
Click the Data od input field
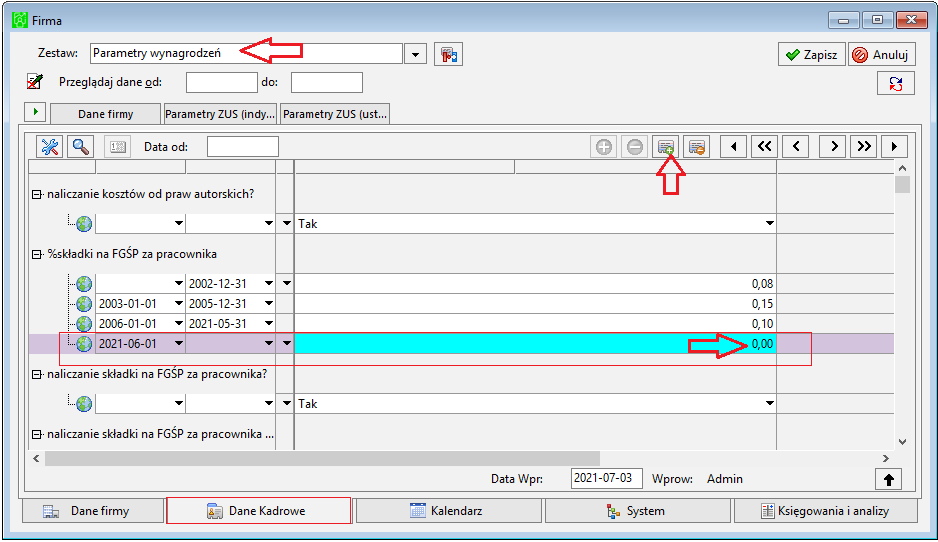243,147
